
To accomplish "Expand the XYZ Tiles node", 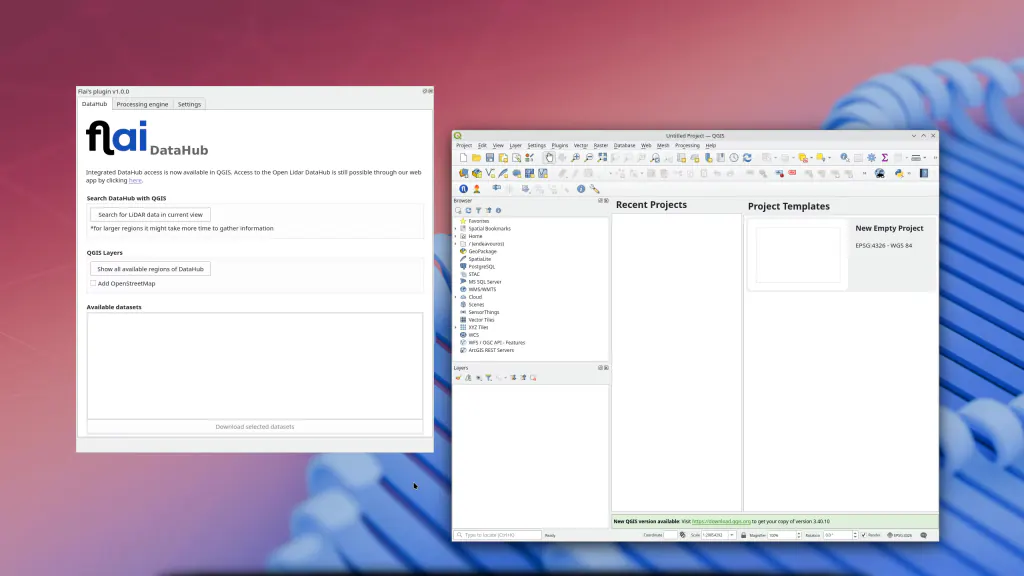I will click(456, 327).
